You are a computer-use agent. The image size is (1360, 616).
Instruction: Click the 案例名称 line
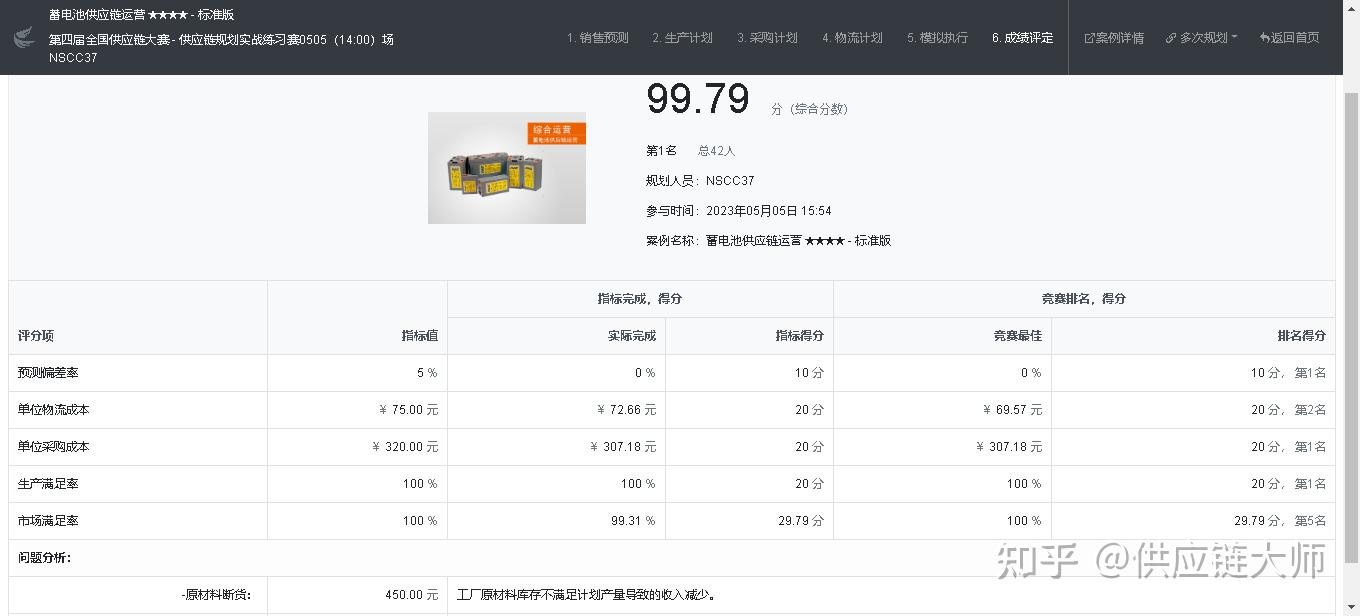(768, 241)
